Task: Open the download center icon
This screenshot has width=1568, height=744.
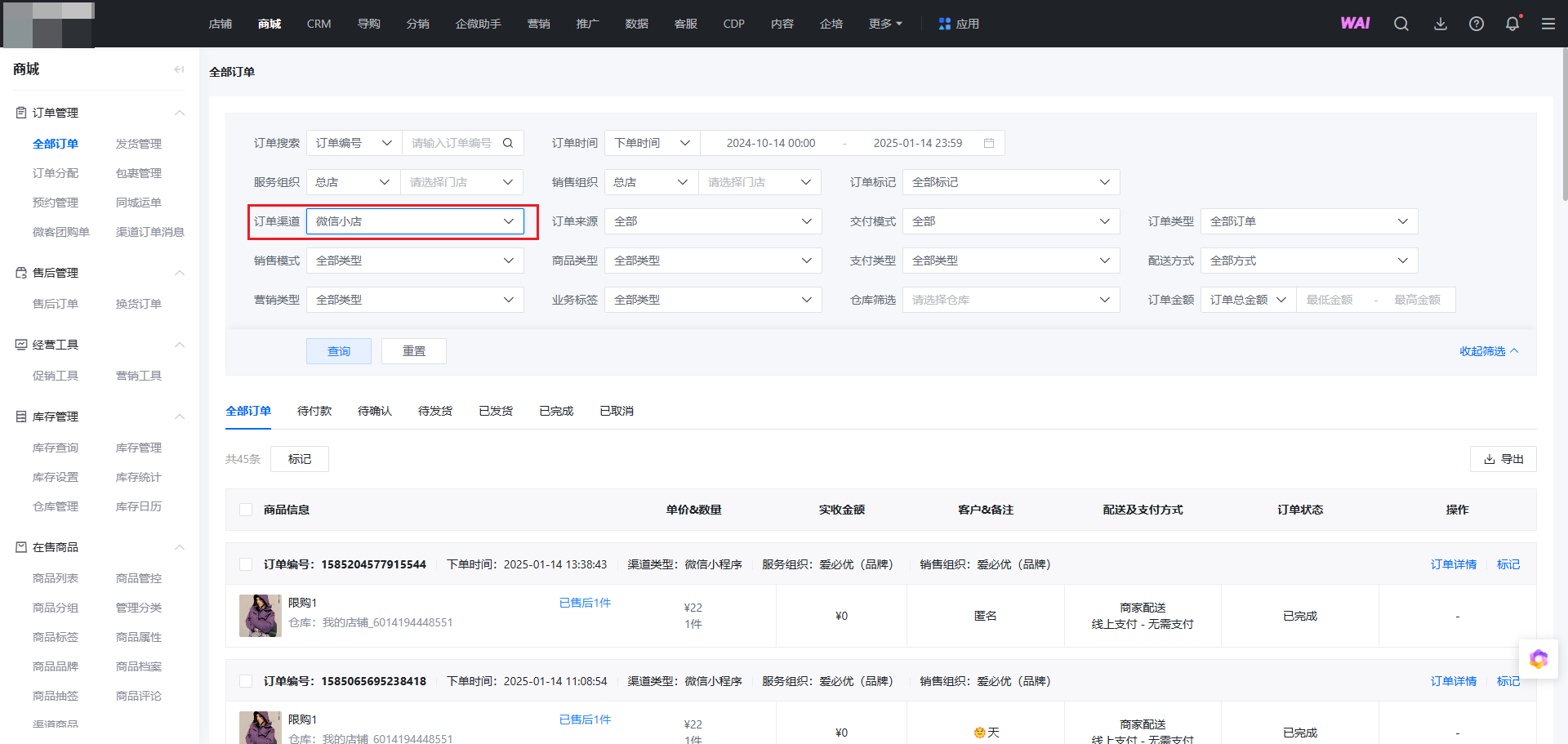Action: click(1441, 24)
